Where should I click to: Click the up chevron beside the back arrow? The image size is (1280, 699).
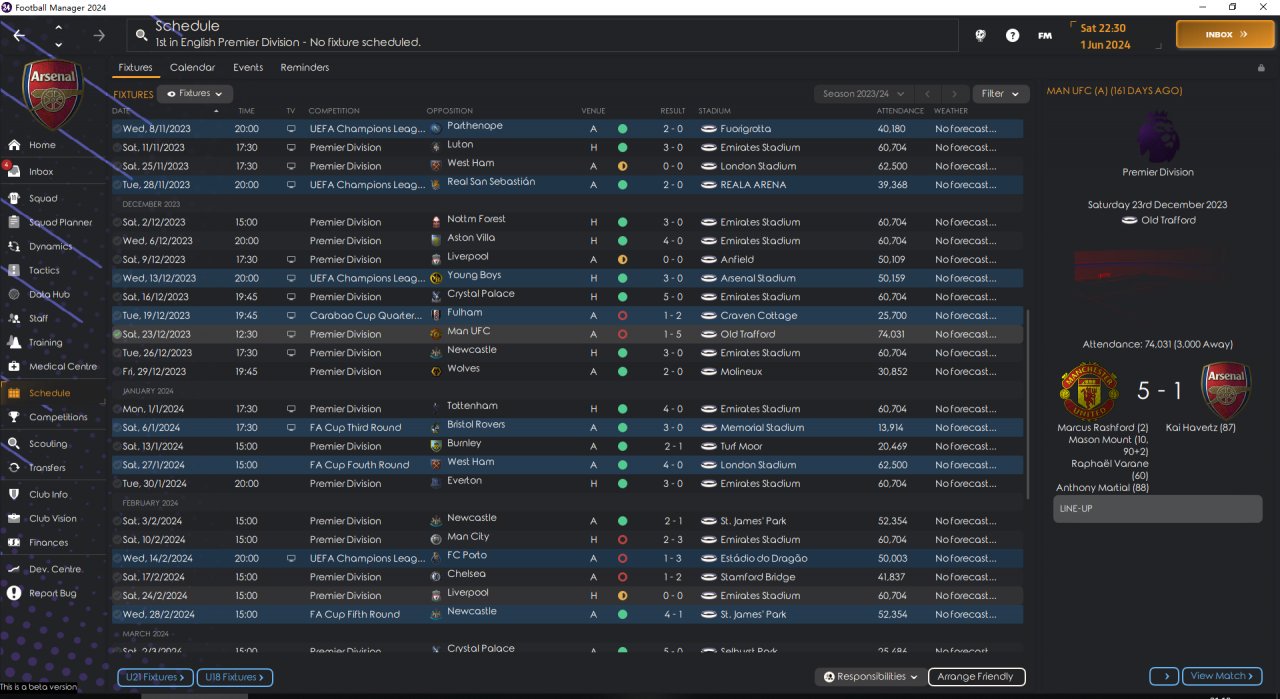[x=58, y=27]
